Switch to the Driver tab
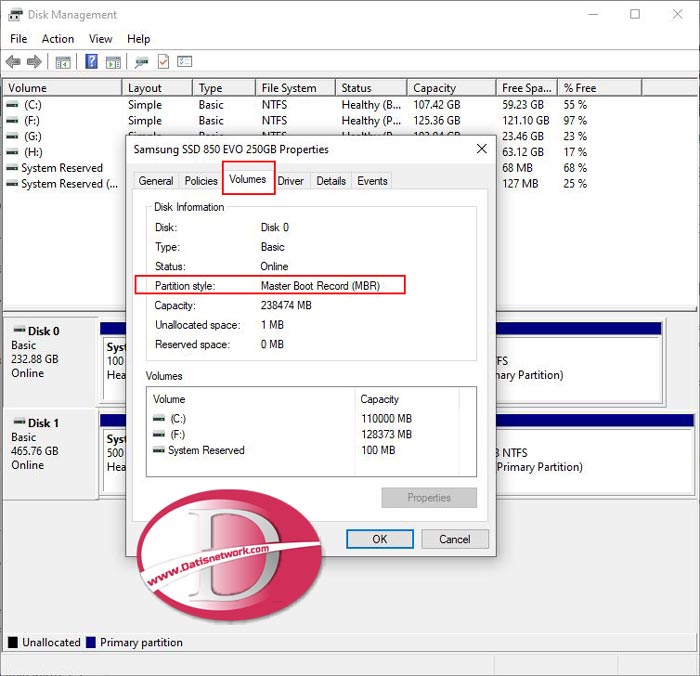Screen dimensions: 700x676 coord(291,181)
